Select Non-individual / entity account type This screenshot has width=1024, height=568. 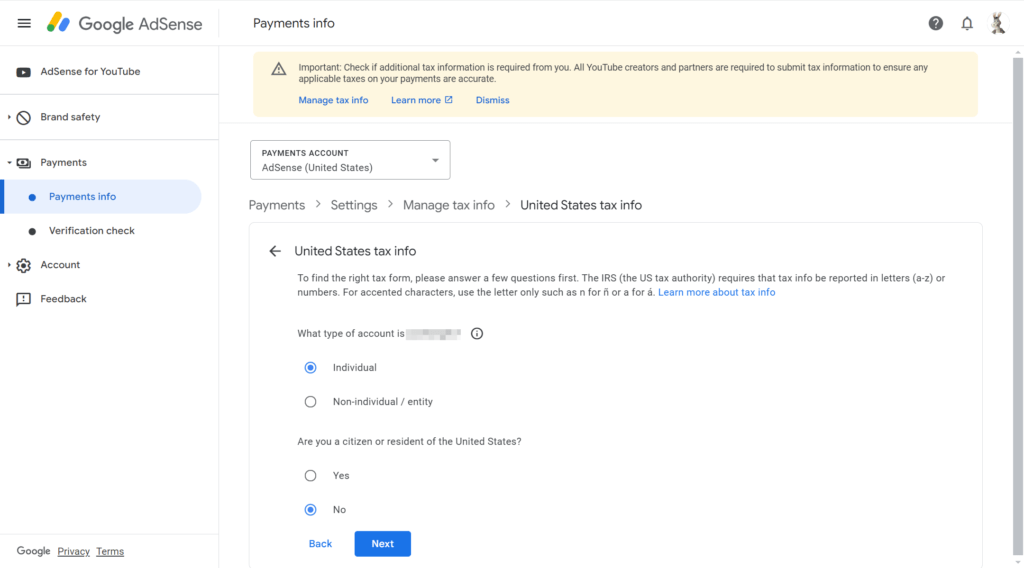point(310,402)
